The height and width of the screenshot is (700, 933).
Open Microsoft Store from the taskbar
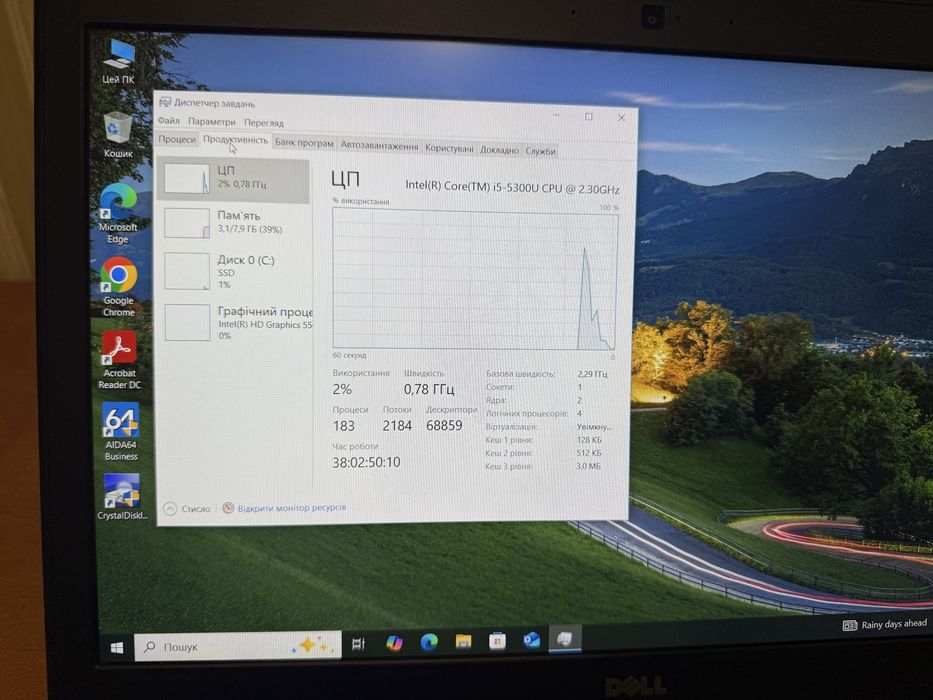coord(497,640)
